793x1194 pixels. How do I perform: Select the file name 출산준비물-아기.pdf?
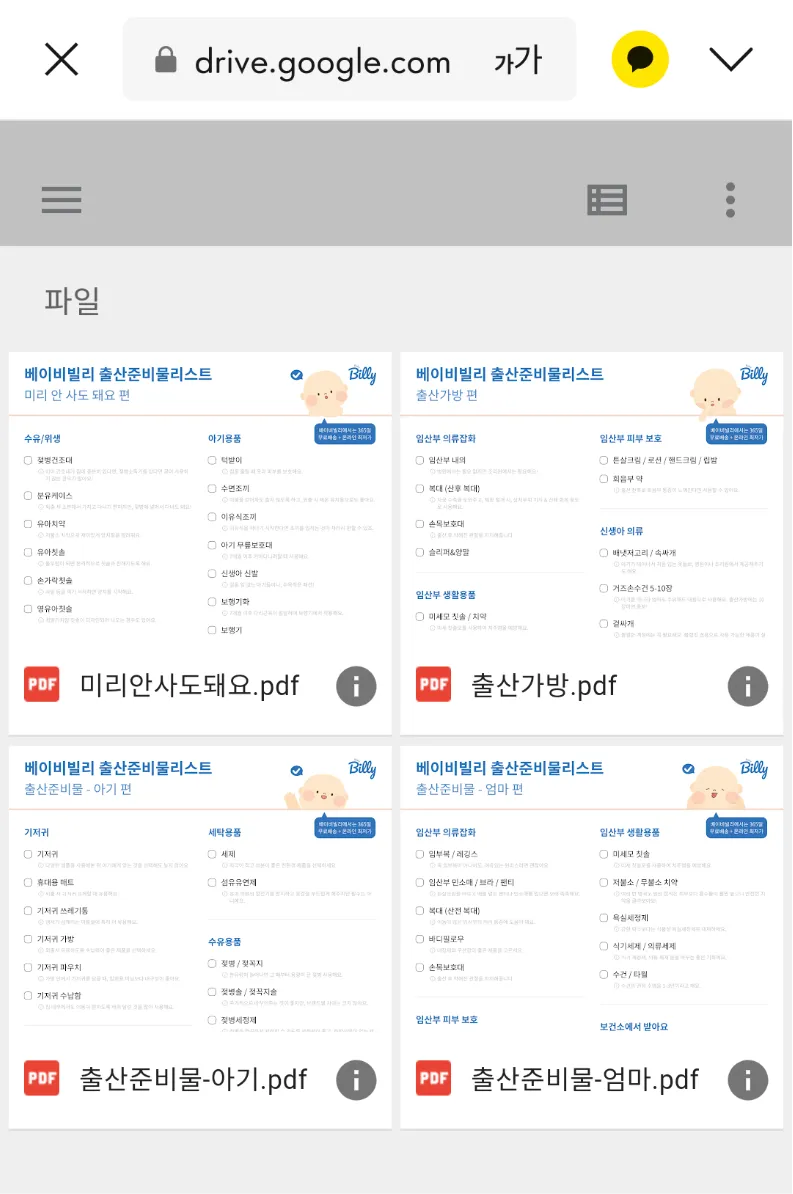193,1079
